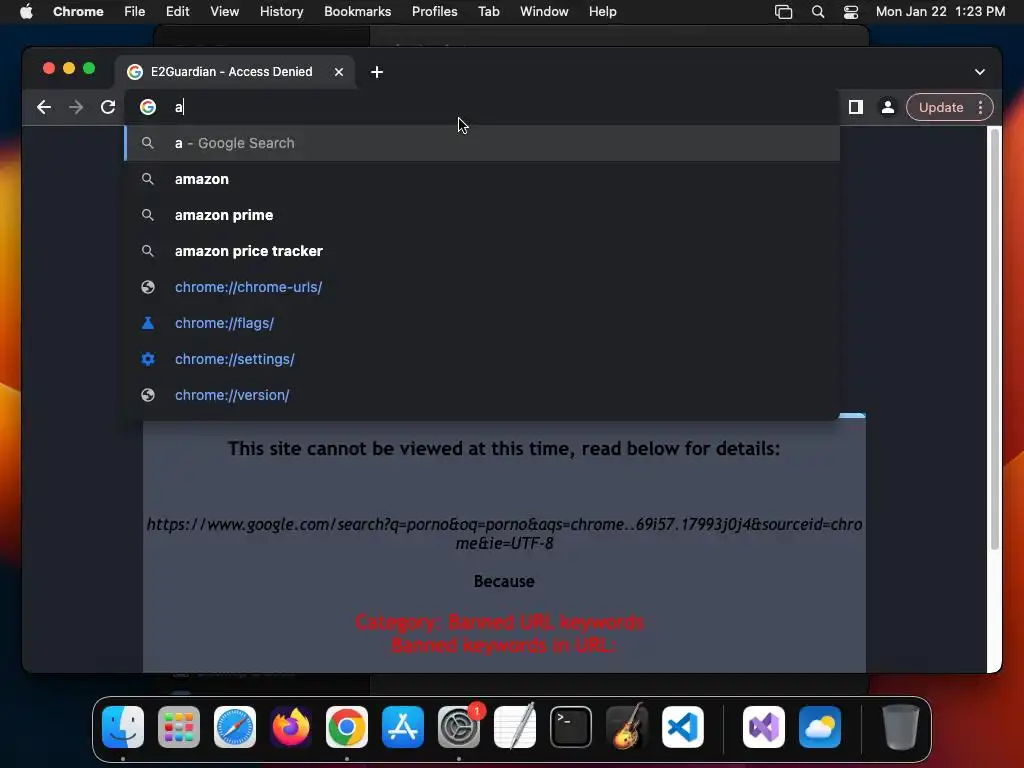Viewport: 1024px width, 768px height.
Task: Open the chrome://chrome-urls/ suggestion
Action: pos(482,287)
